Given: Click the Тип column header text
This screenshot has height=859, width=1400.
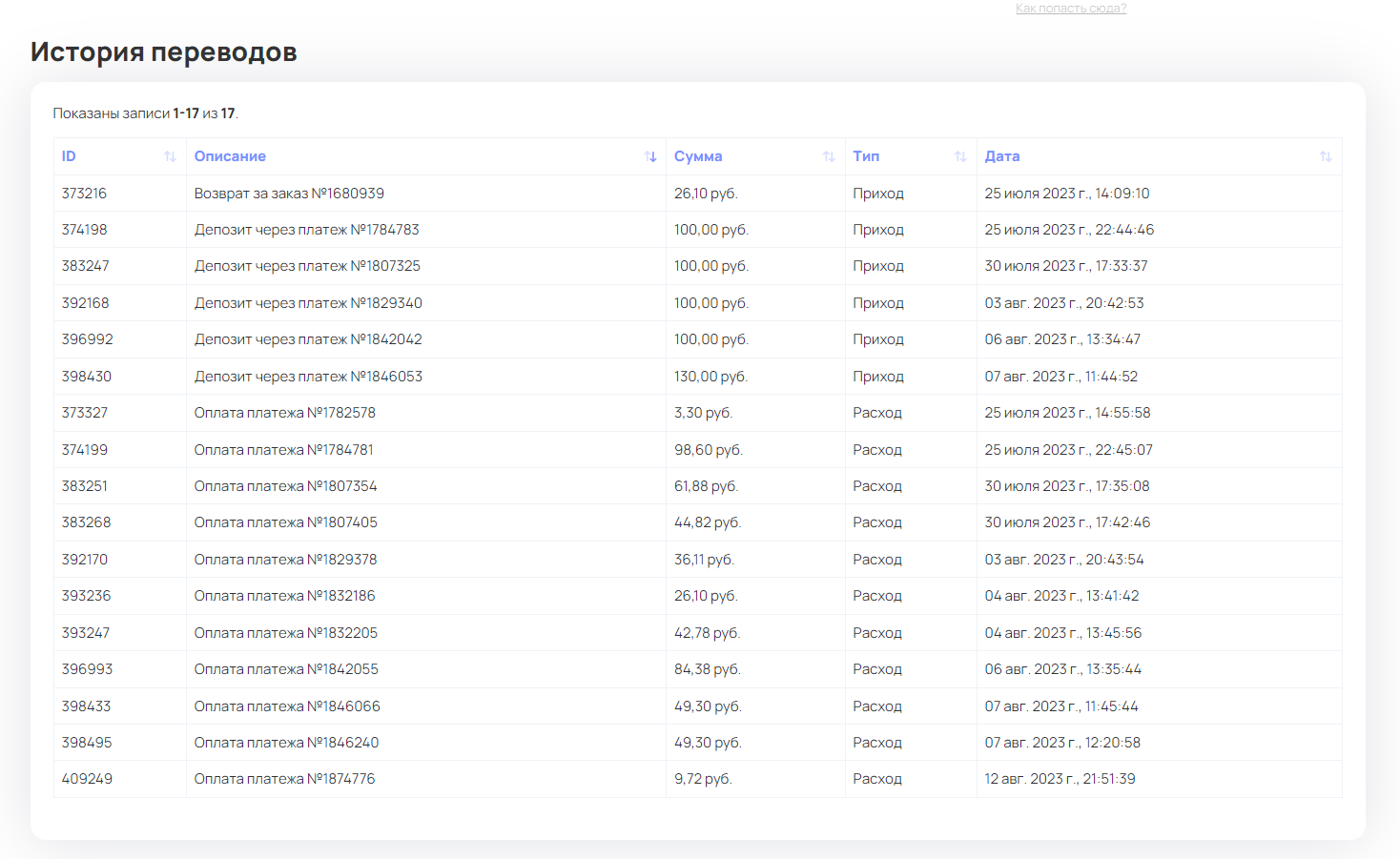Looking at the screenshot, I should point(866,156).
